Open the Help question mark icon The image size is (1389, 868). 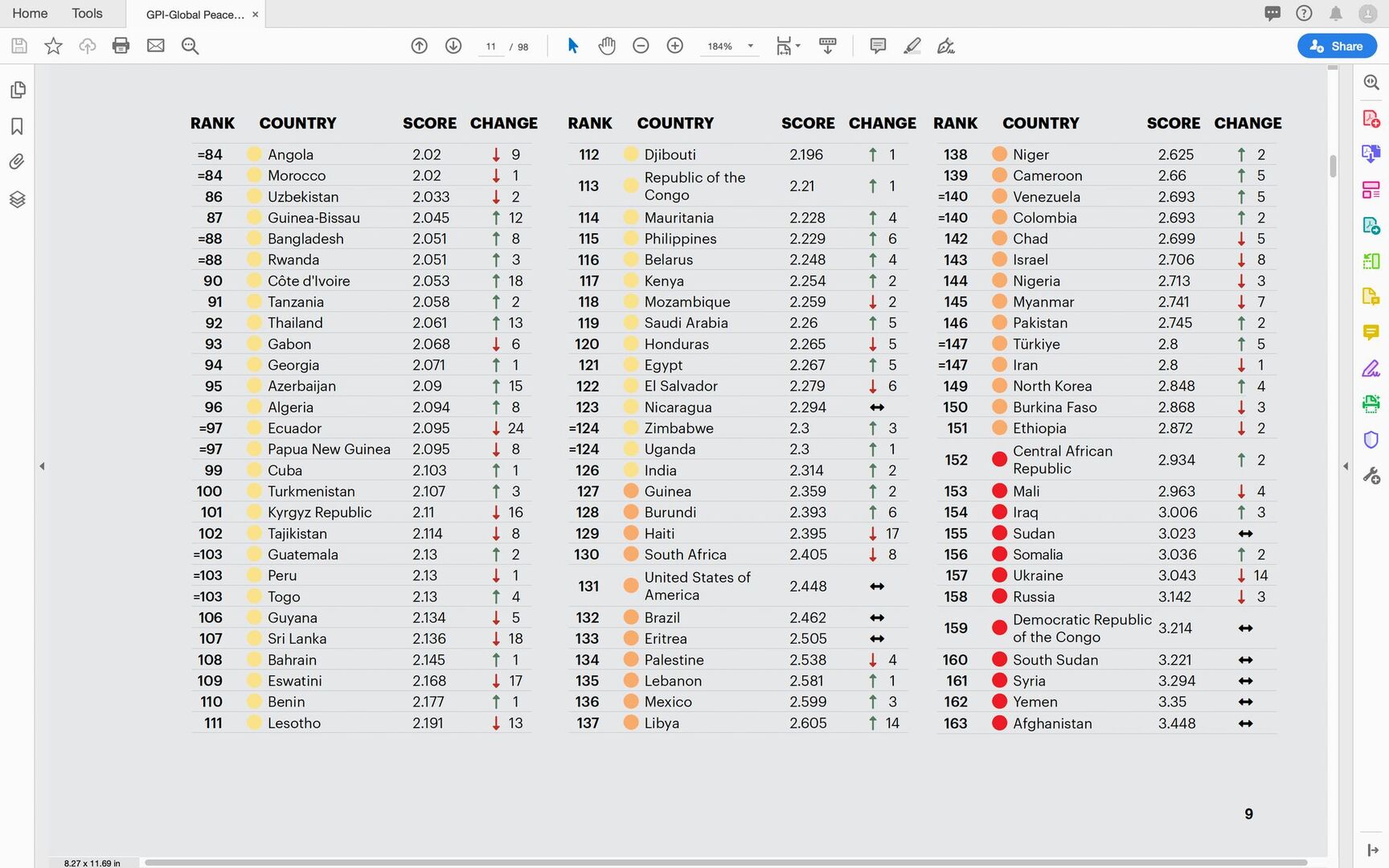coord(1304,13)
